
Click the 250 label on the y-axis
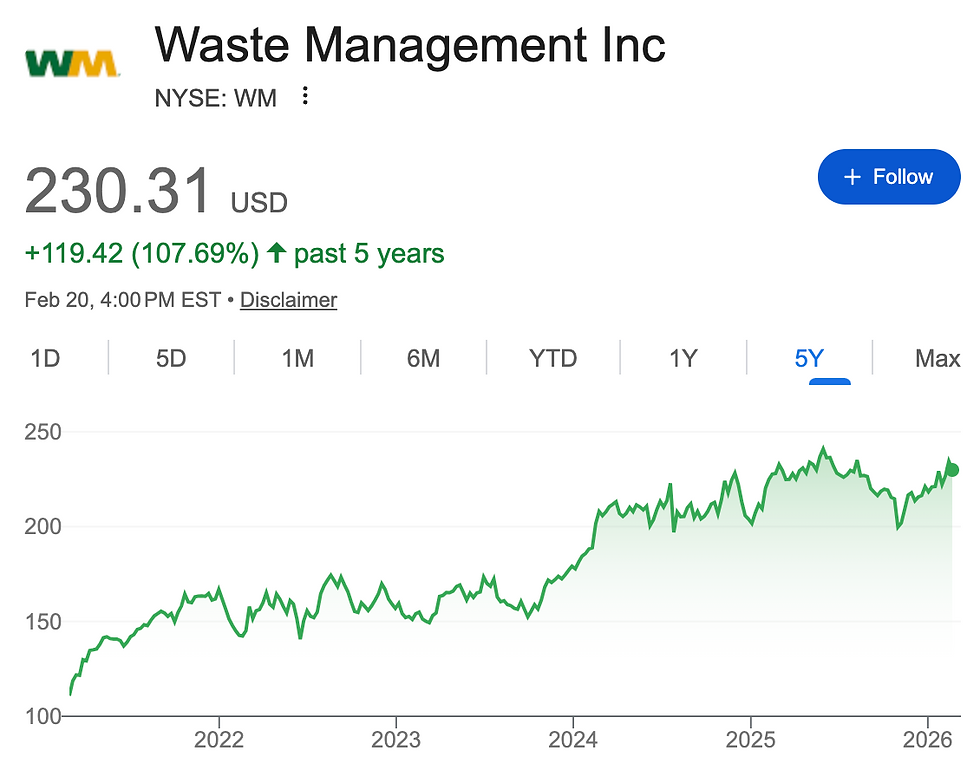click(x=42, y=432)
